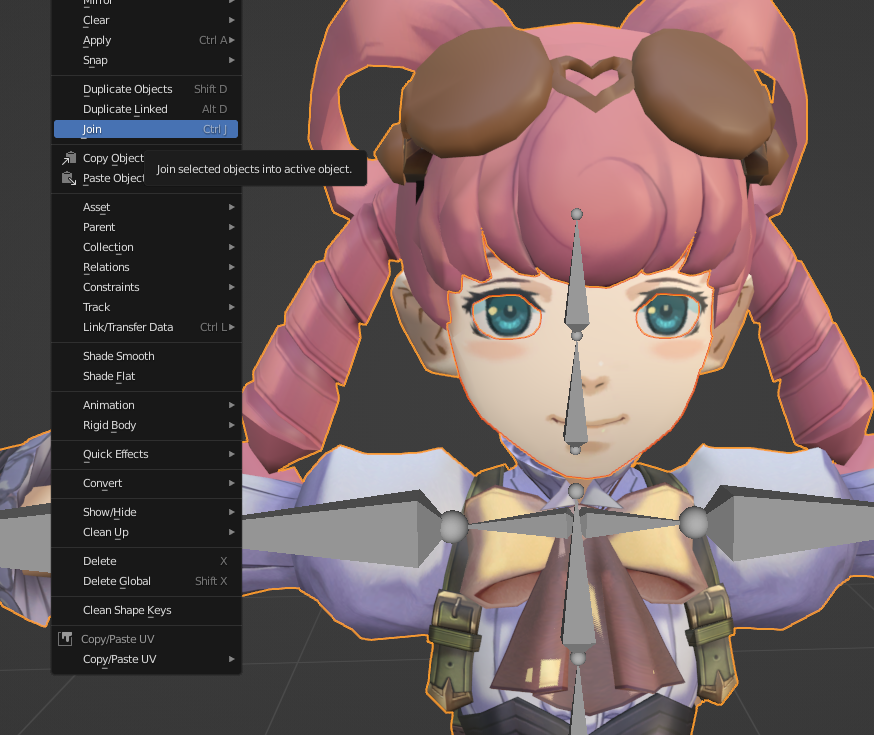Open Link/Transfer Data submenu
This screenshot has height=735, width=874.
[x=146, y=328]
